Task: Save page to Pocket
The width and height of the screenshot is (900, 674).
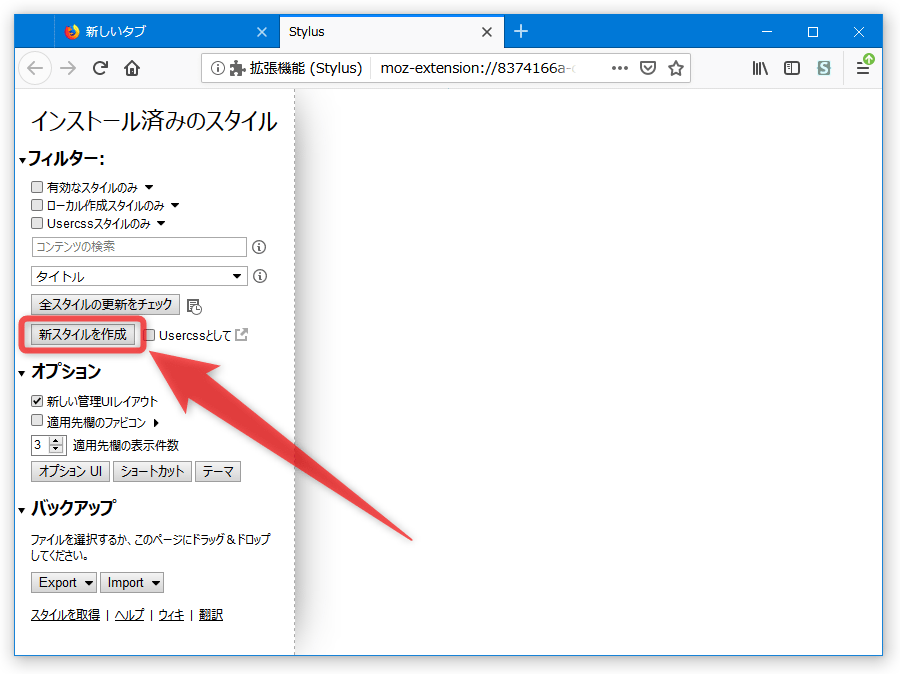Action: pos(648,68)
